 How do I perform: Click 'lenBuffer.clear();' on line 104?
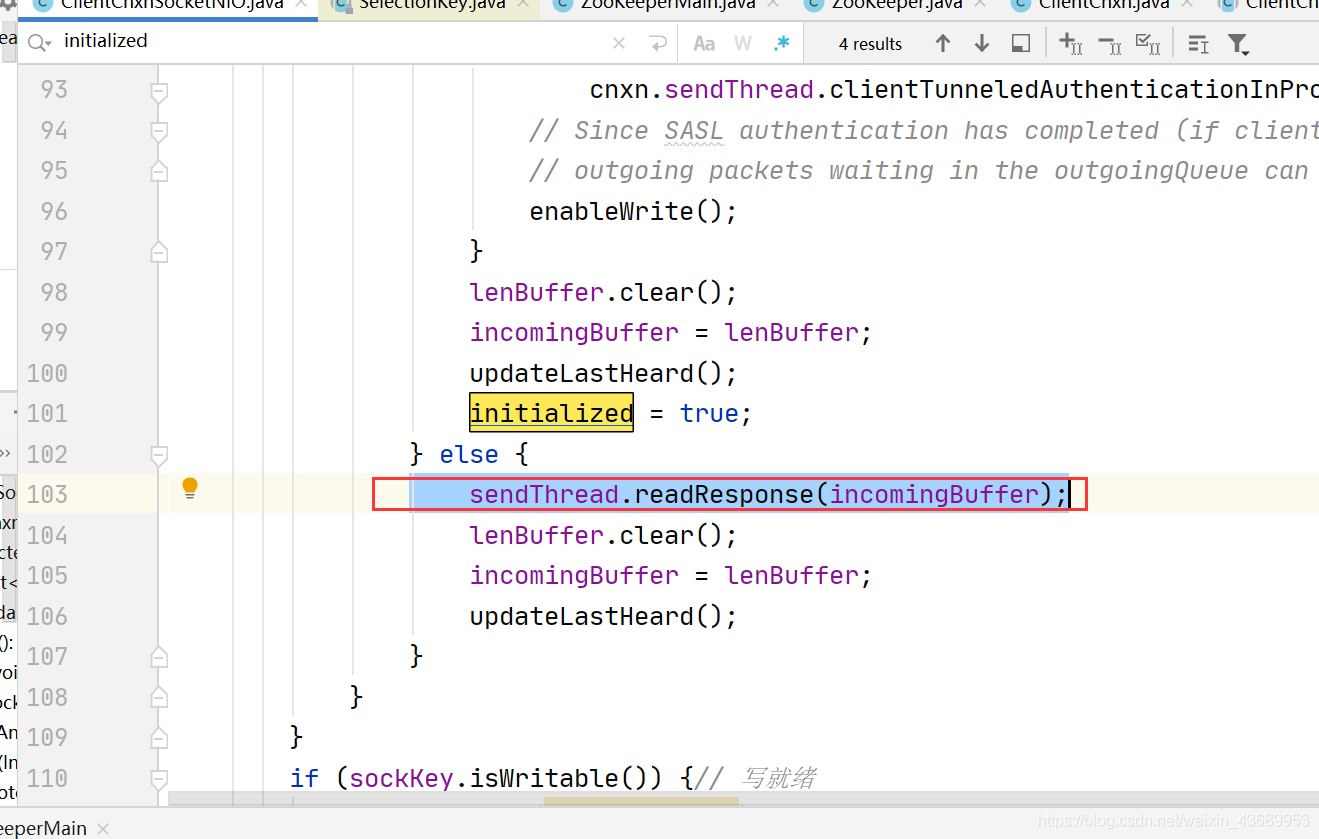tap(603, 535)
